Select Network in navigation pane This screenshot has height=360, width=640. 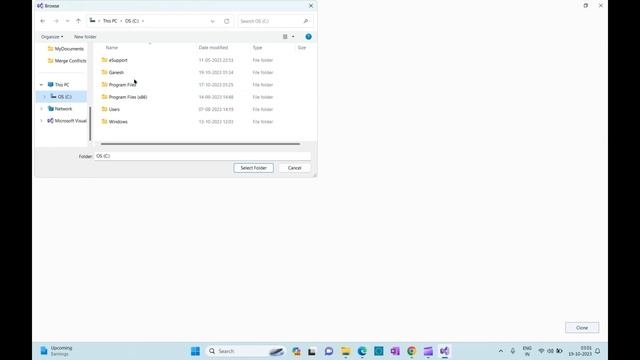coord(60,109)
